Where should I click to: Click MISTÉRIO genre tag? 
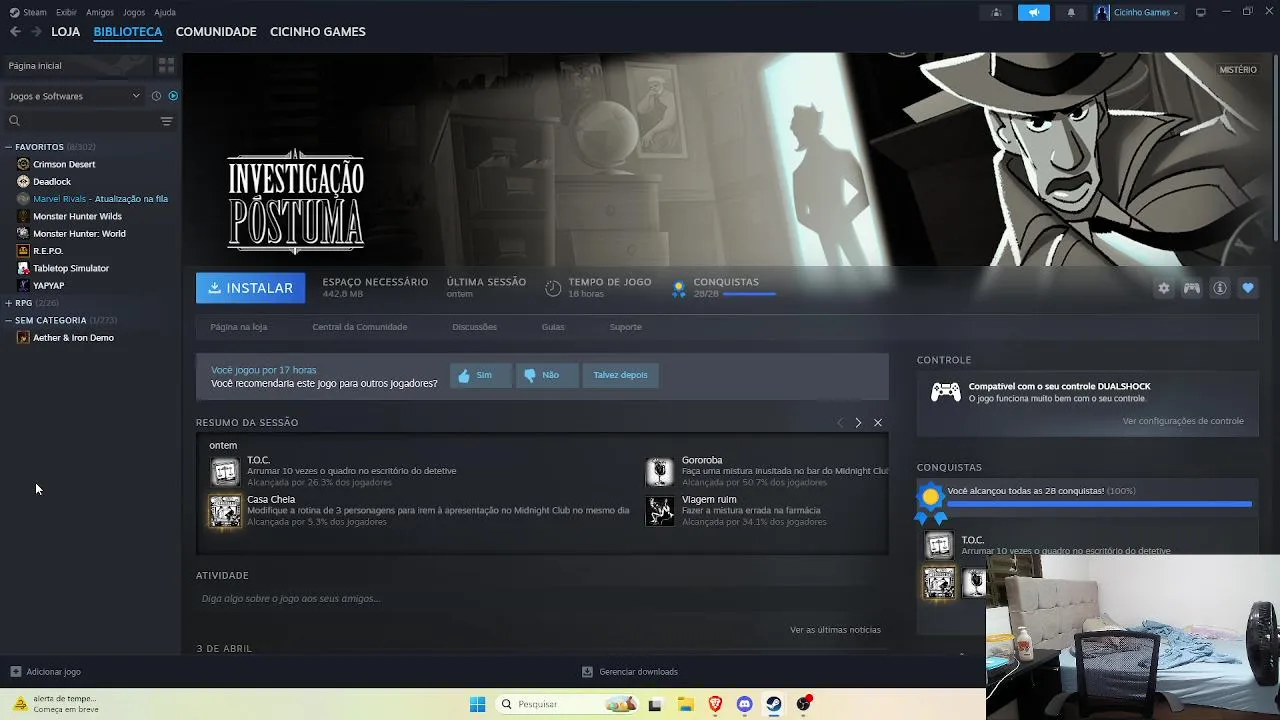pos(1238,70)
